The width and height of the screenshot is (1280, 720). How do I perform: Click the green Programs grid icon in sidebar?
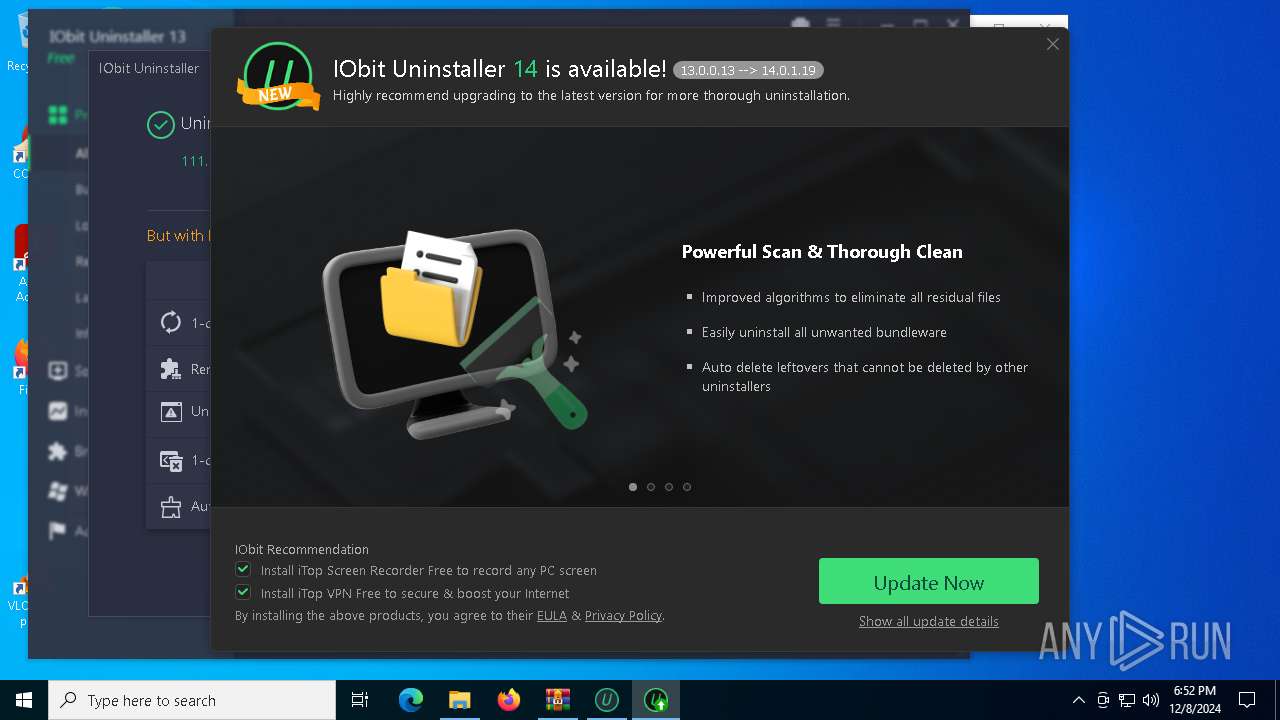[58, 115]
